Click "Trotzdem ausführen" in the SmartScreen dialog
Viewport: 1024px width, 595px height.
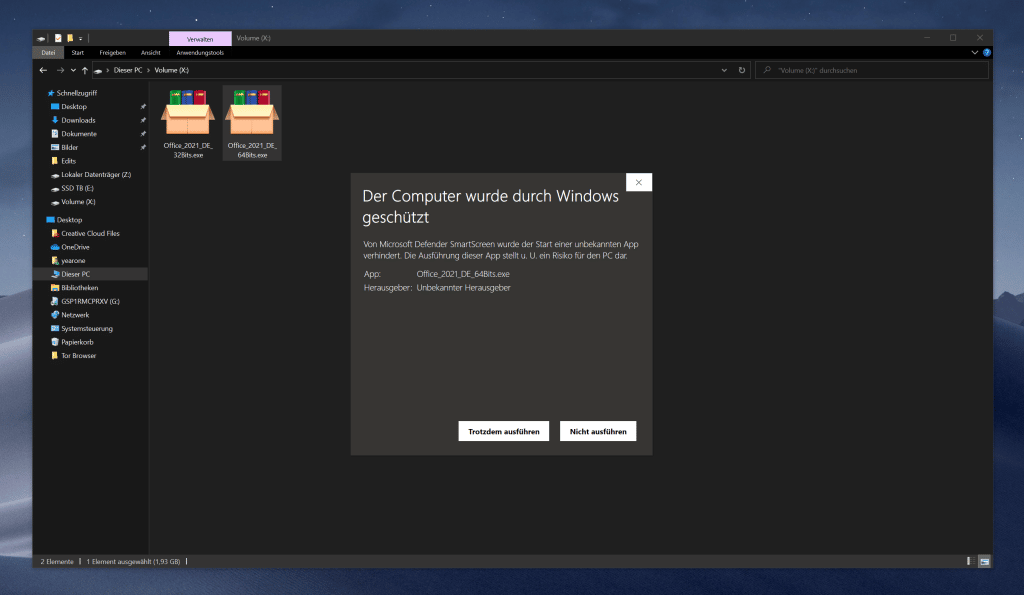coord(504,431)
